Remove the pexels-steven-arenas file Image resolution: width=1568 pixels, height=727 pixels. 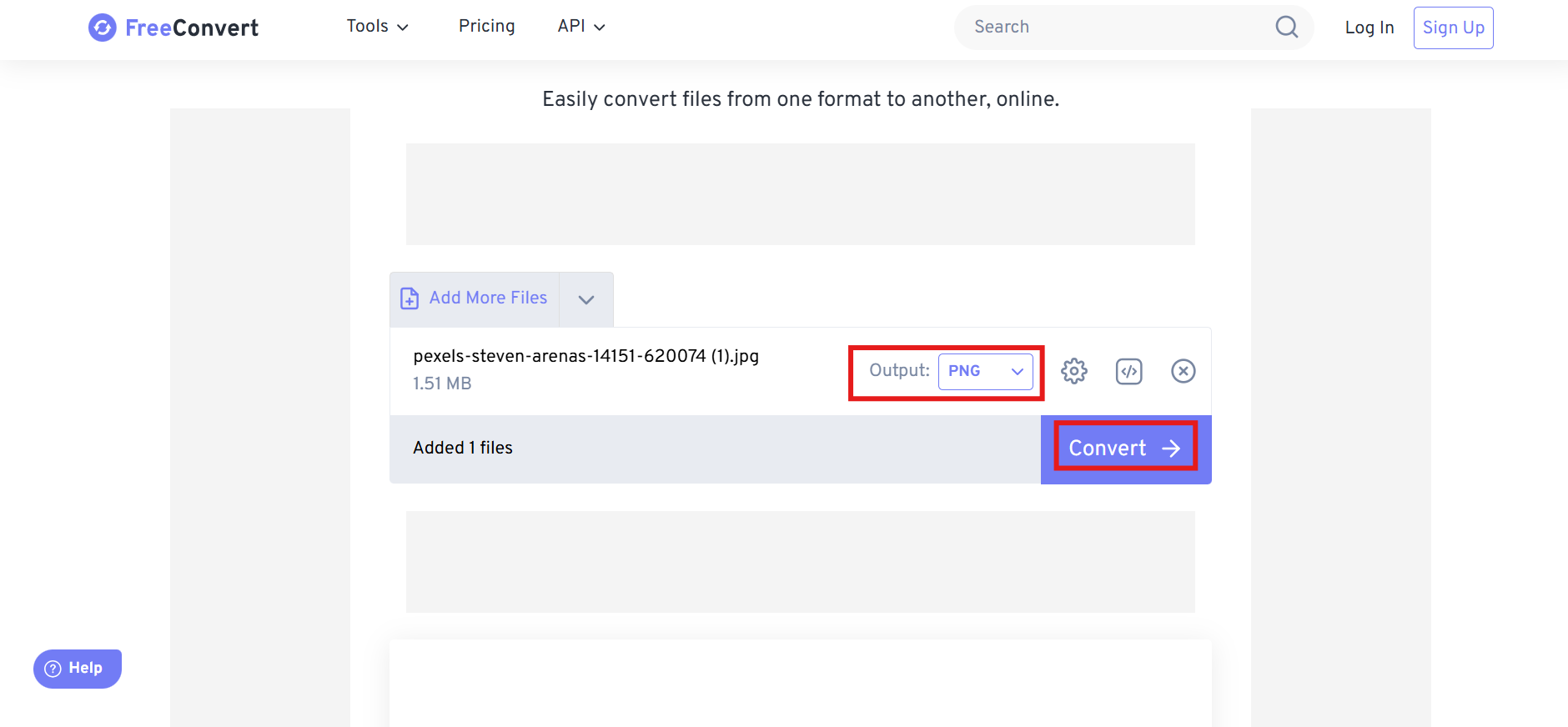(x=1183, y=371)
